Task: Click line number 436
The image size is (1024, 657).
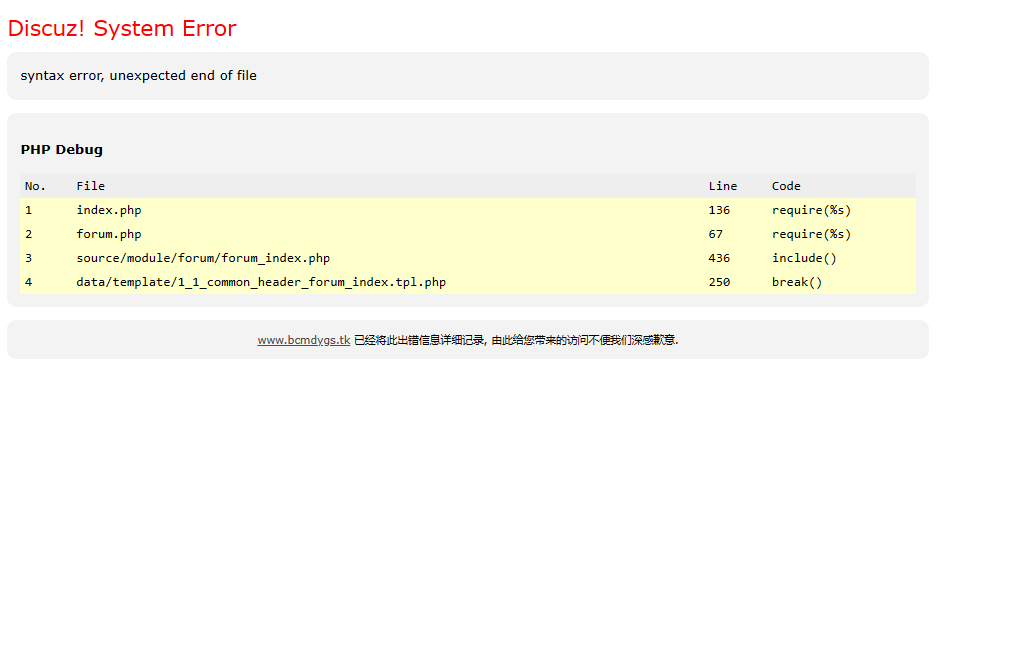Action: click(x=719, y=258)
